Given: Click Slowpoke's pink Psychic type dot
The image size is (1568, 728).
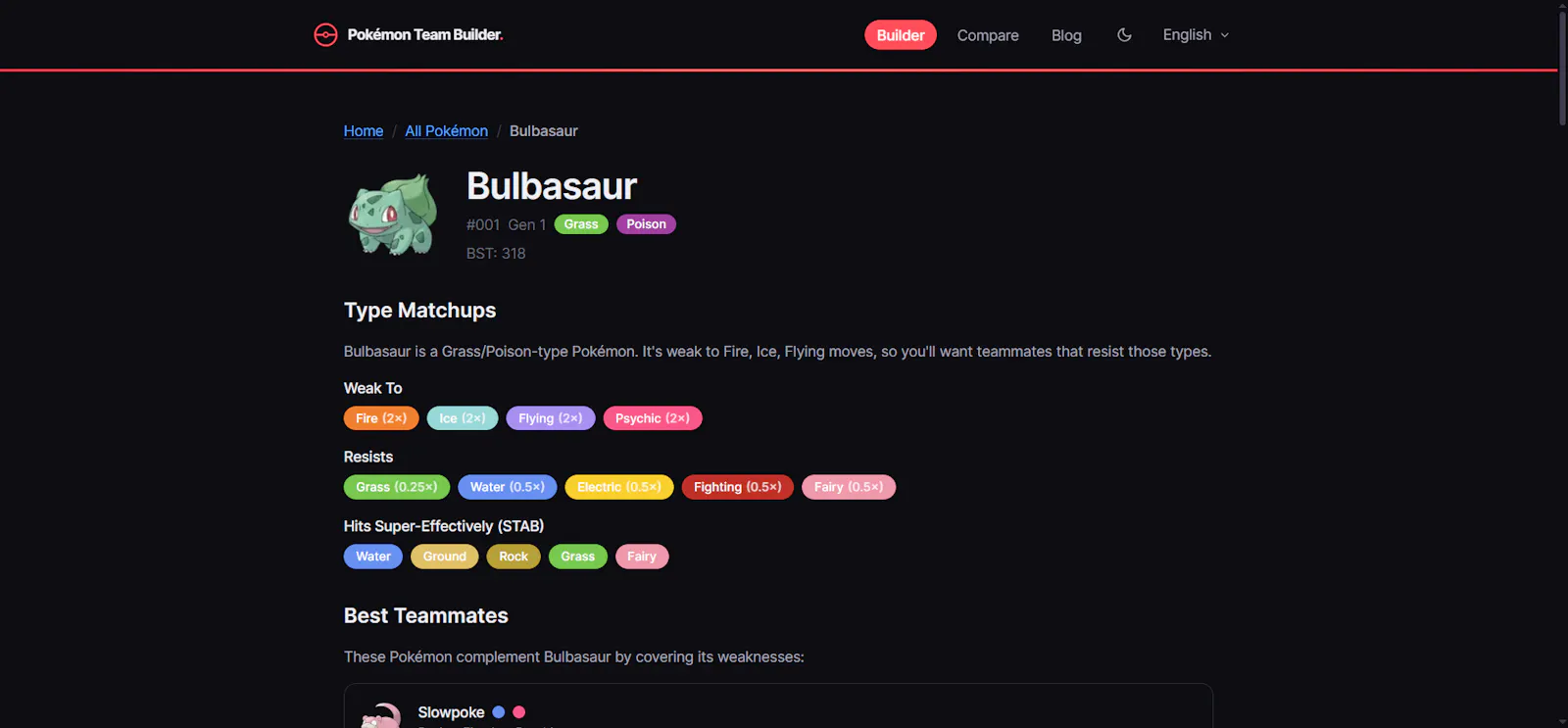Looking at the screenshot, I should pos(519,712).
